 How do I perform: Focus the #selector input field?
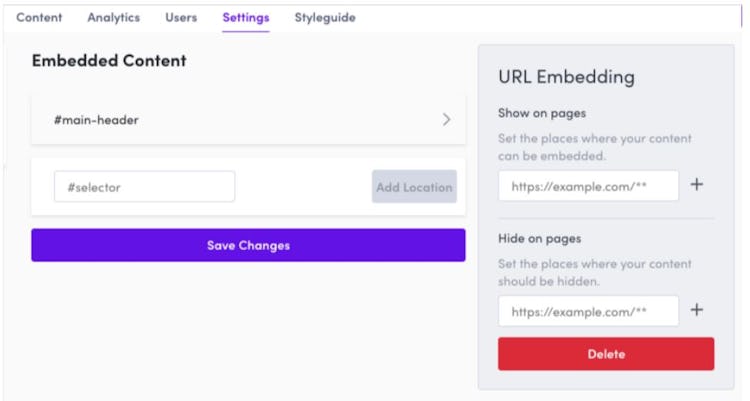click(x=144, y=187)
